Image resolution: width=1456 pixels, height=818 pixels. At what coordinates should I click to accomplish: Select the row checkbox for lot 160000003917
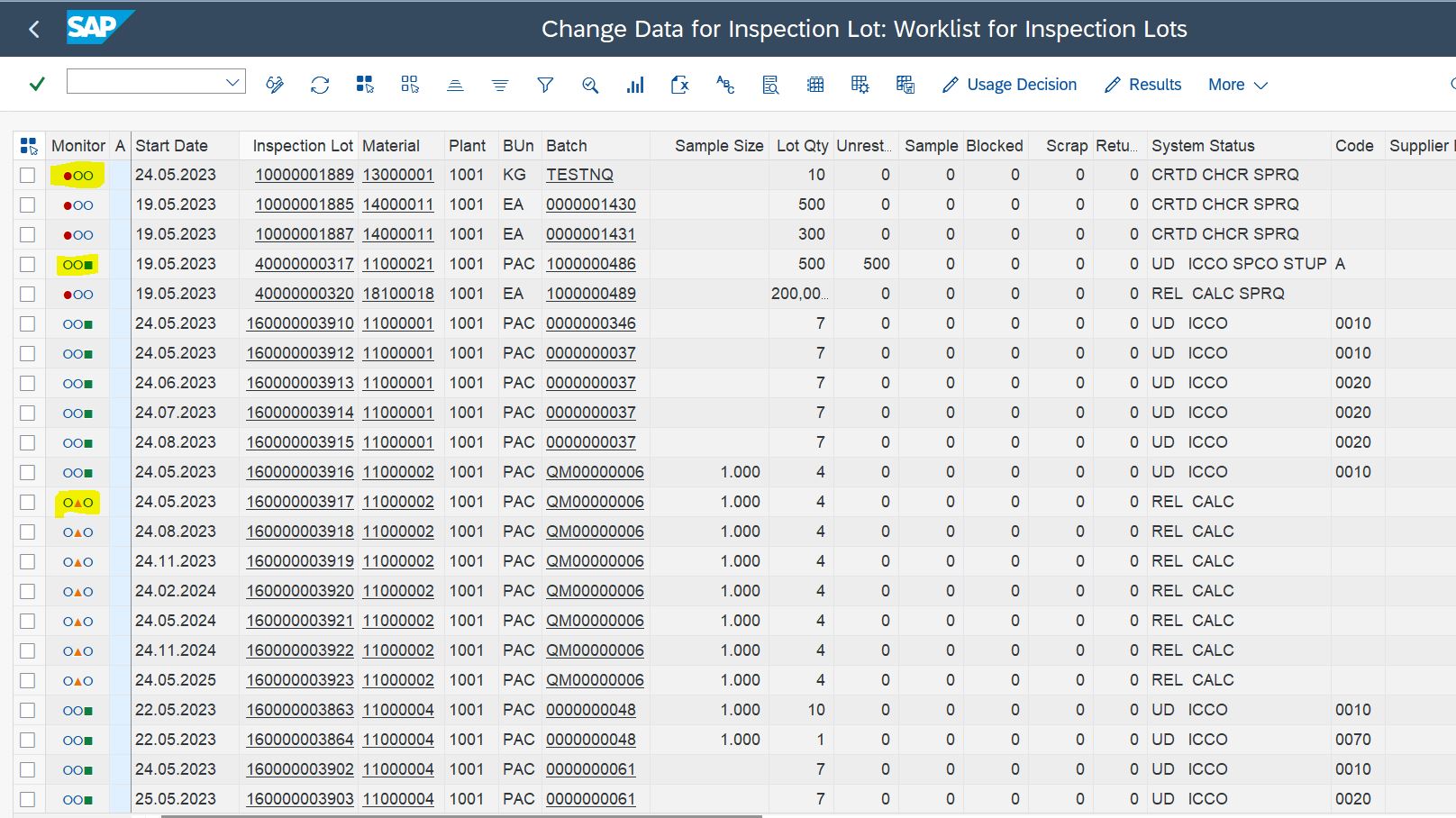(28, 502)
